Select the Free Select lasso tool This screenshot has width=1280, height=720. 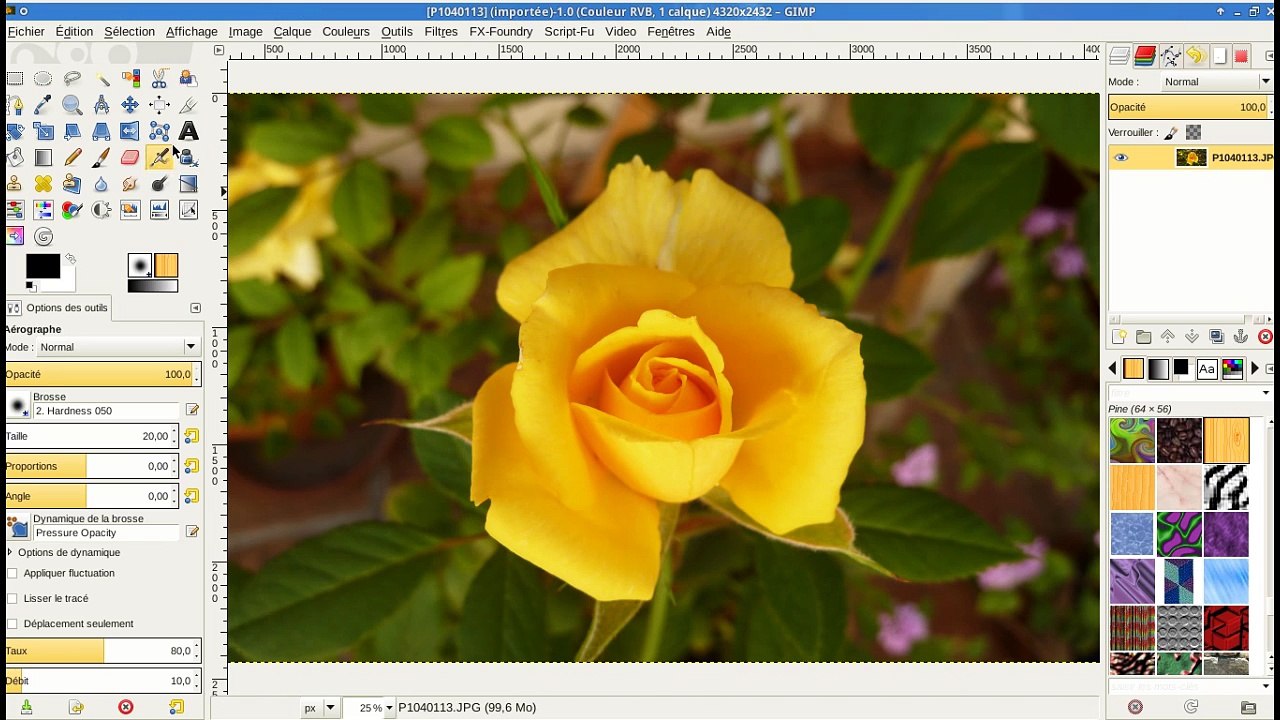pyautogui.click(x=72, y=79)
